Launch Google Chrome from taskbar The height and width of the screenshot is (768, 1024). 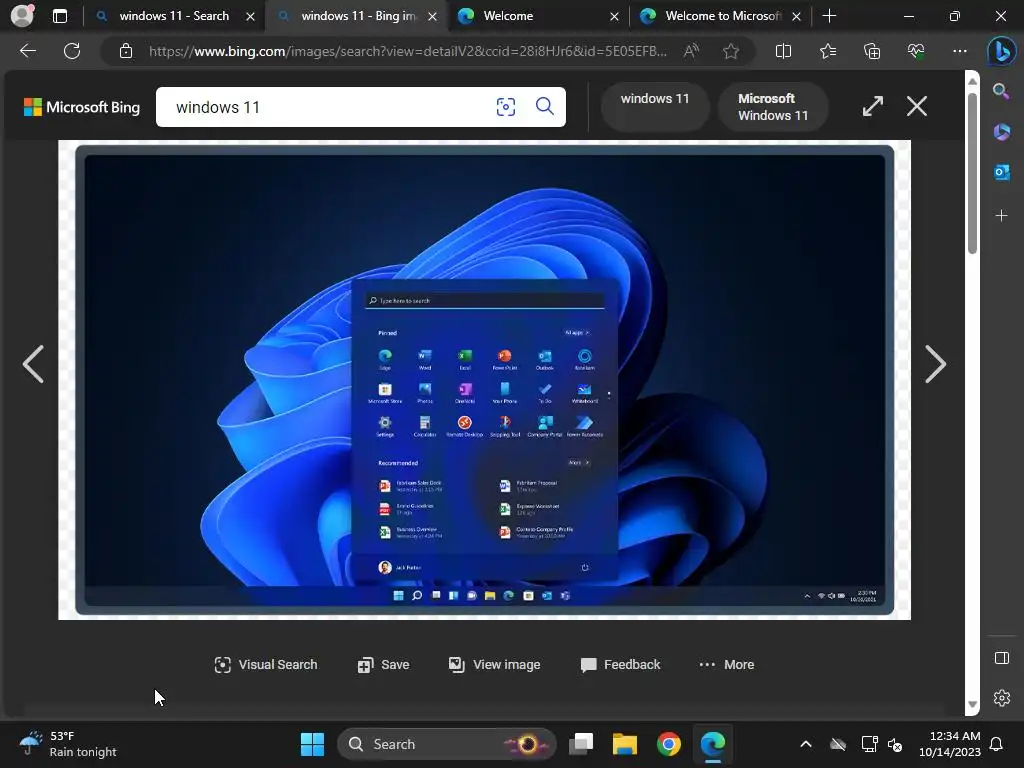668,744
